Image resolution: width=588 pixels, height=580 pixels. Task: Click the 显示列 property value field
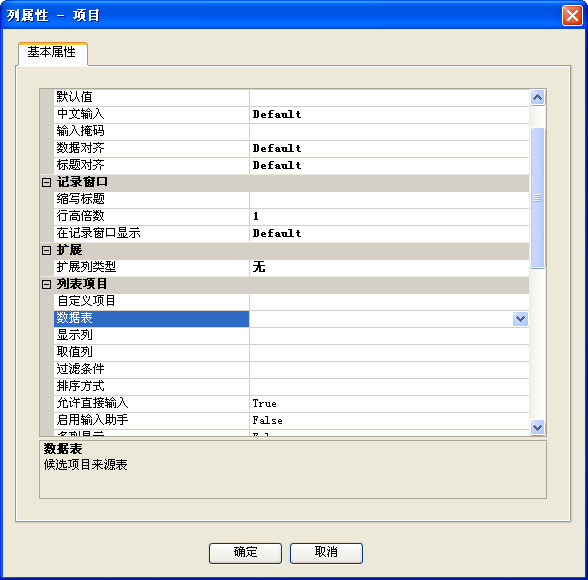tap(389, 336)
